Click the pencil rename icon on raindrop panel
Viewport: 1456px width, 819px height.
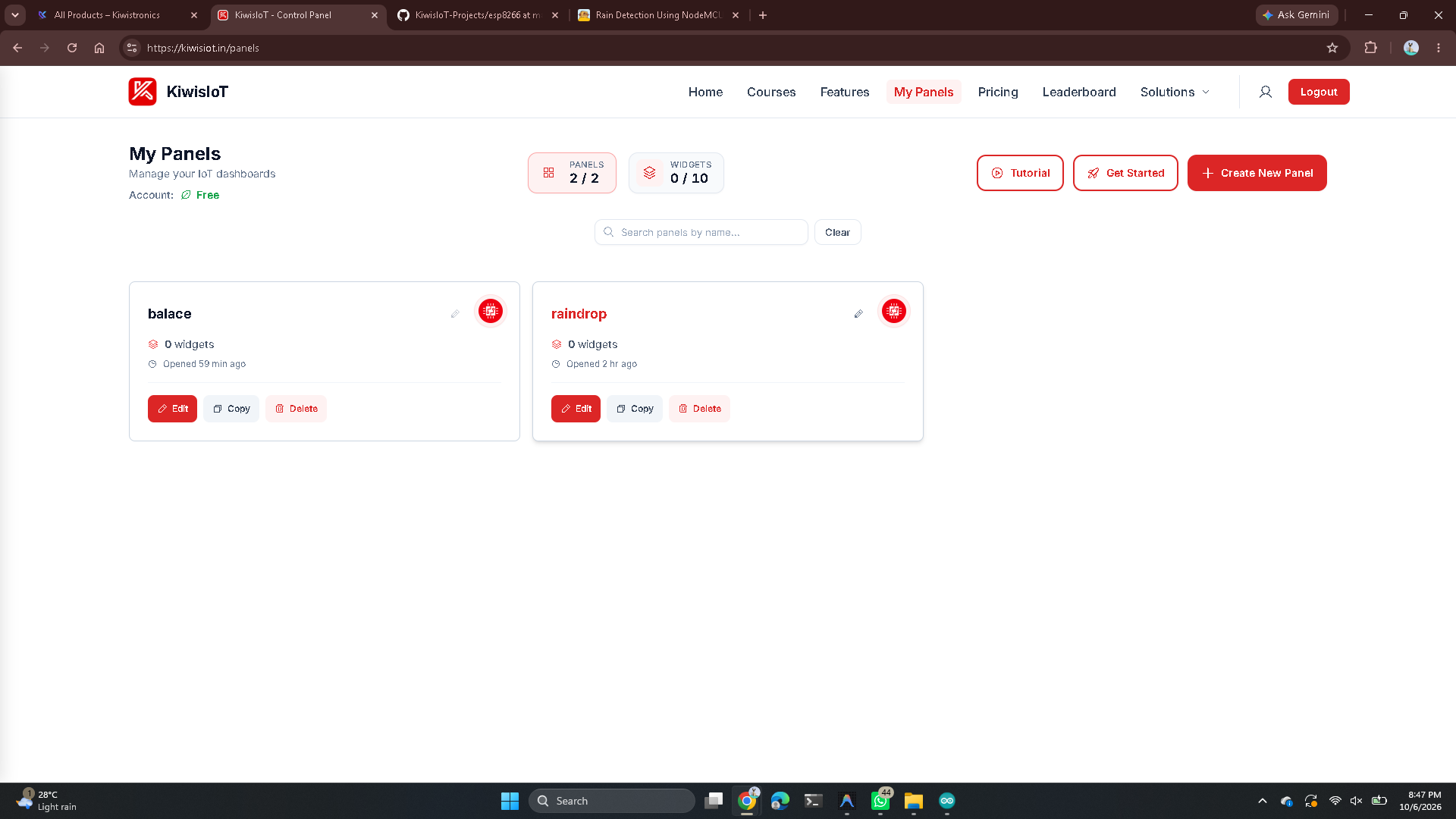coord(858,314)
